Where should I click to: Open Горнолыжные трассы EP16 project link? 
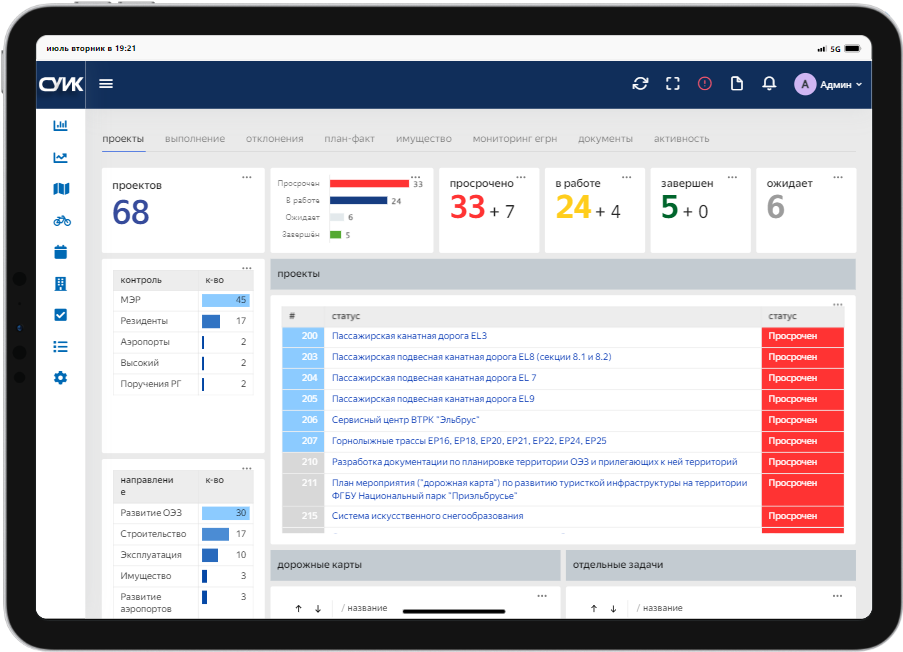click(469, 441)
